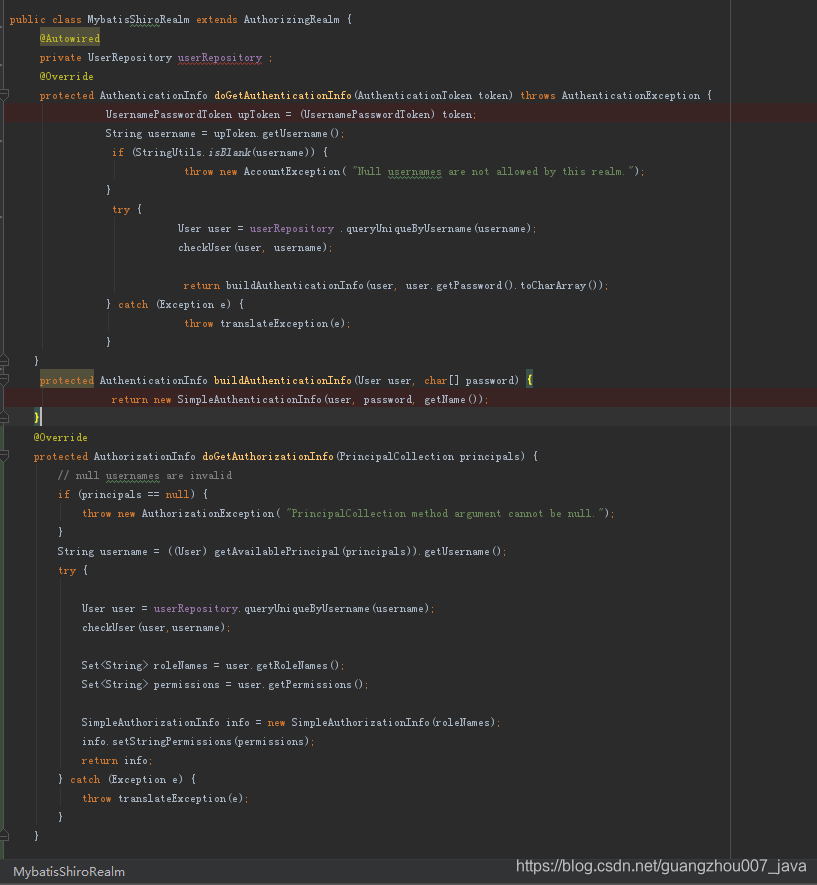Click the AuthorizationException constructor

coord(208,514)
